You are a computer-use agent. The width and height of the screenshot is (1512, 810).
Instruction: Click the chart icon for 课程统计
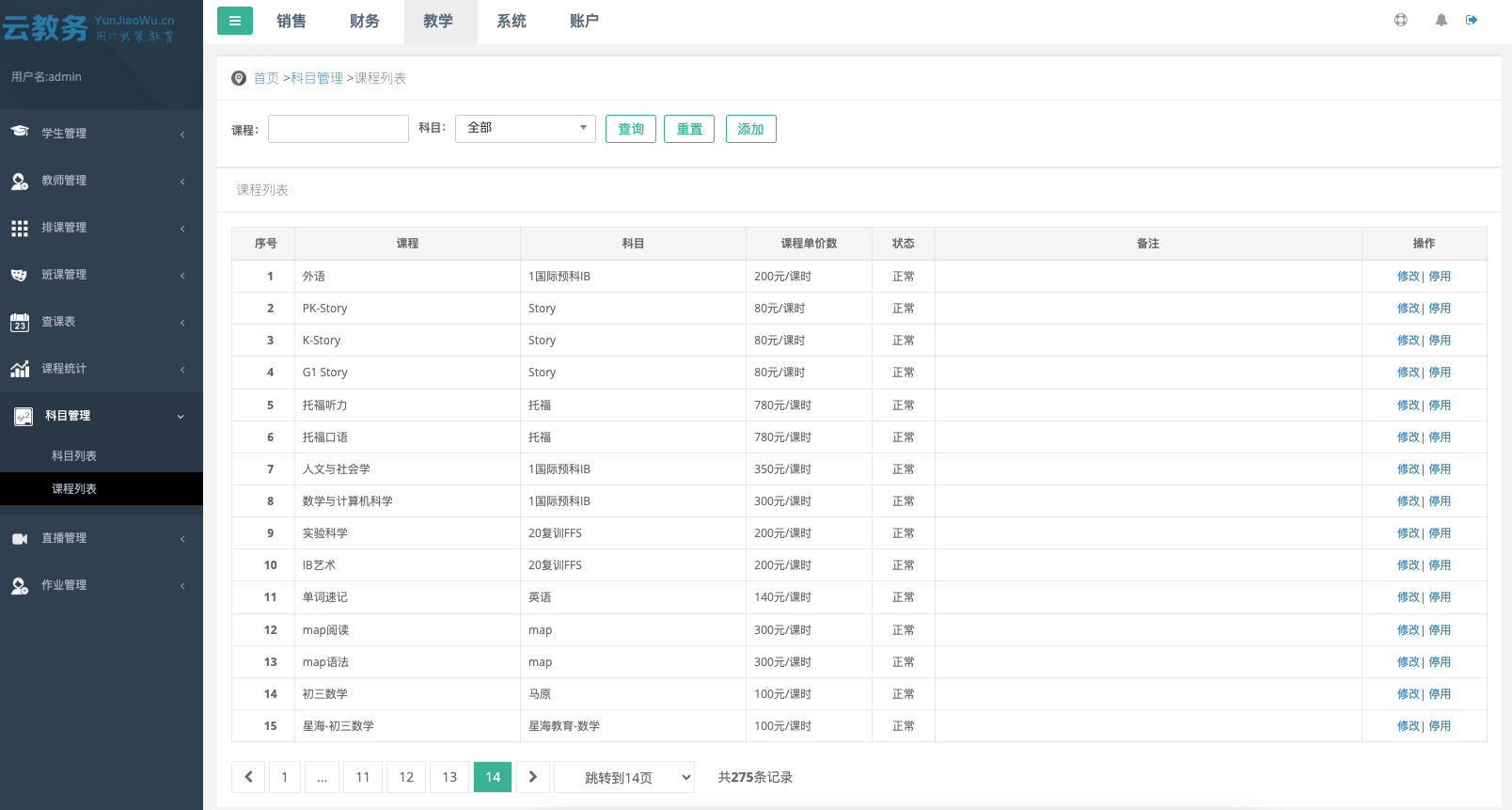(x=20, y=369)
